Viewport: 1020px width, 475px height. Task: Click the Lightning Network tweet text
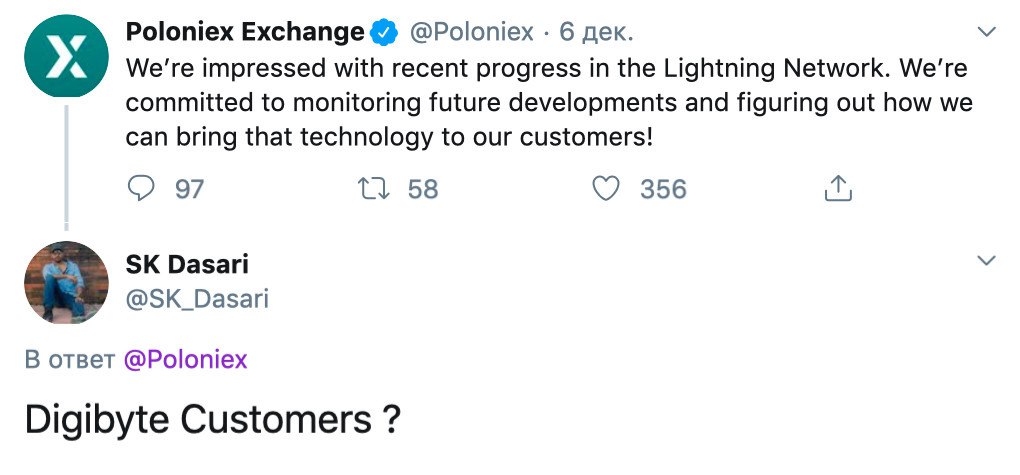pyautogui.click(x=548, y=103)
